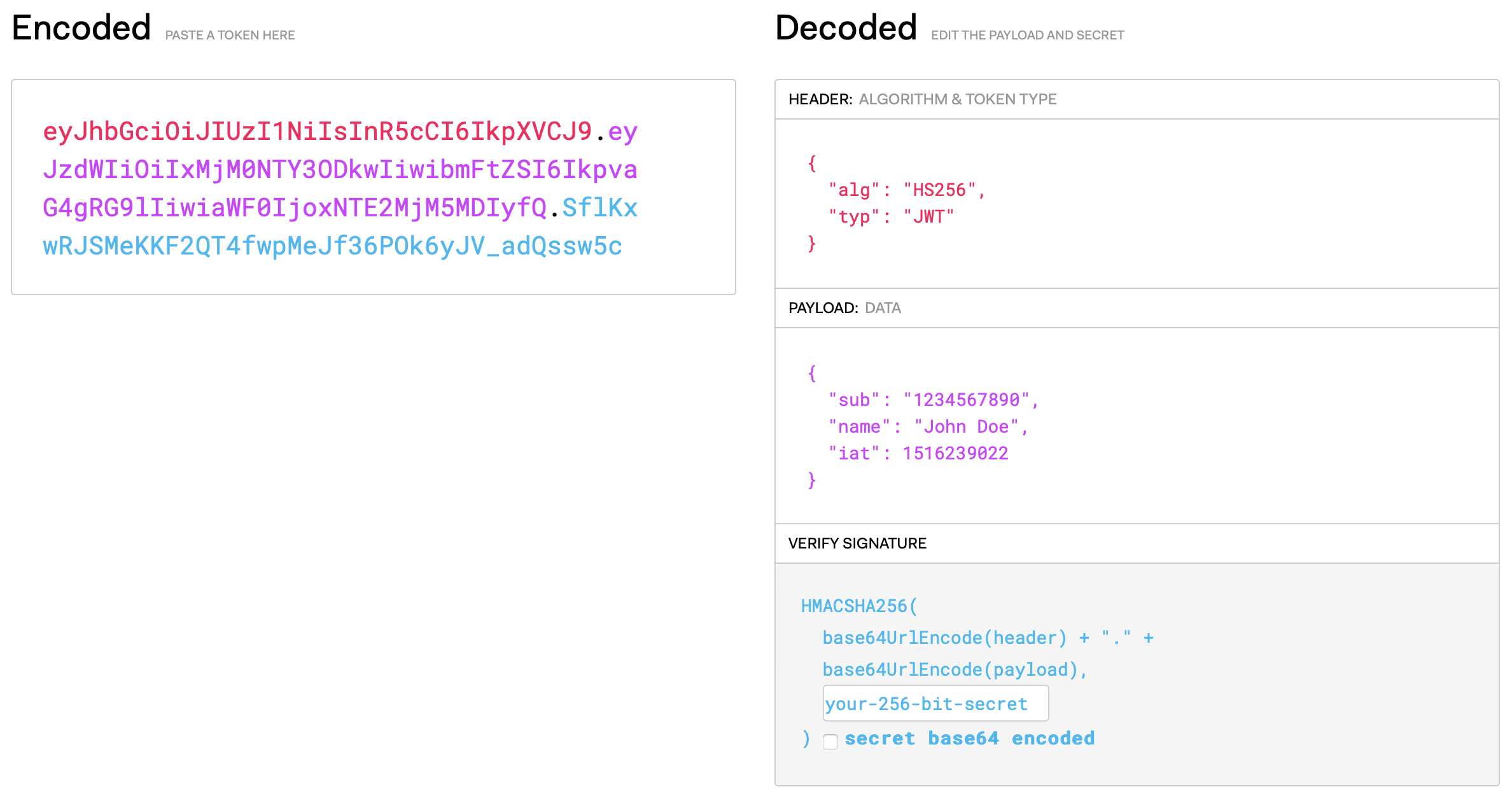Click the base64UrlEncode(payload) line

click(x=955, y=669)
